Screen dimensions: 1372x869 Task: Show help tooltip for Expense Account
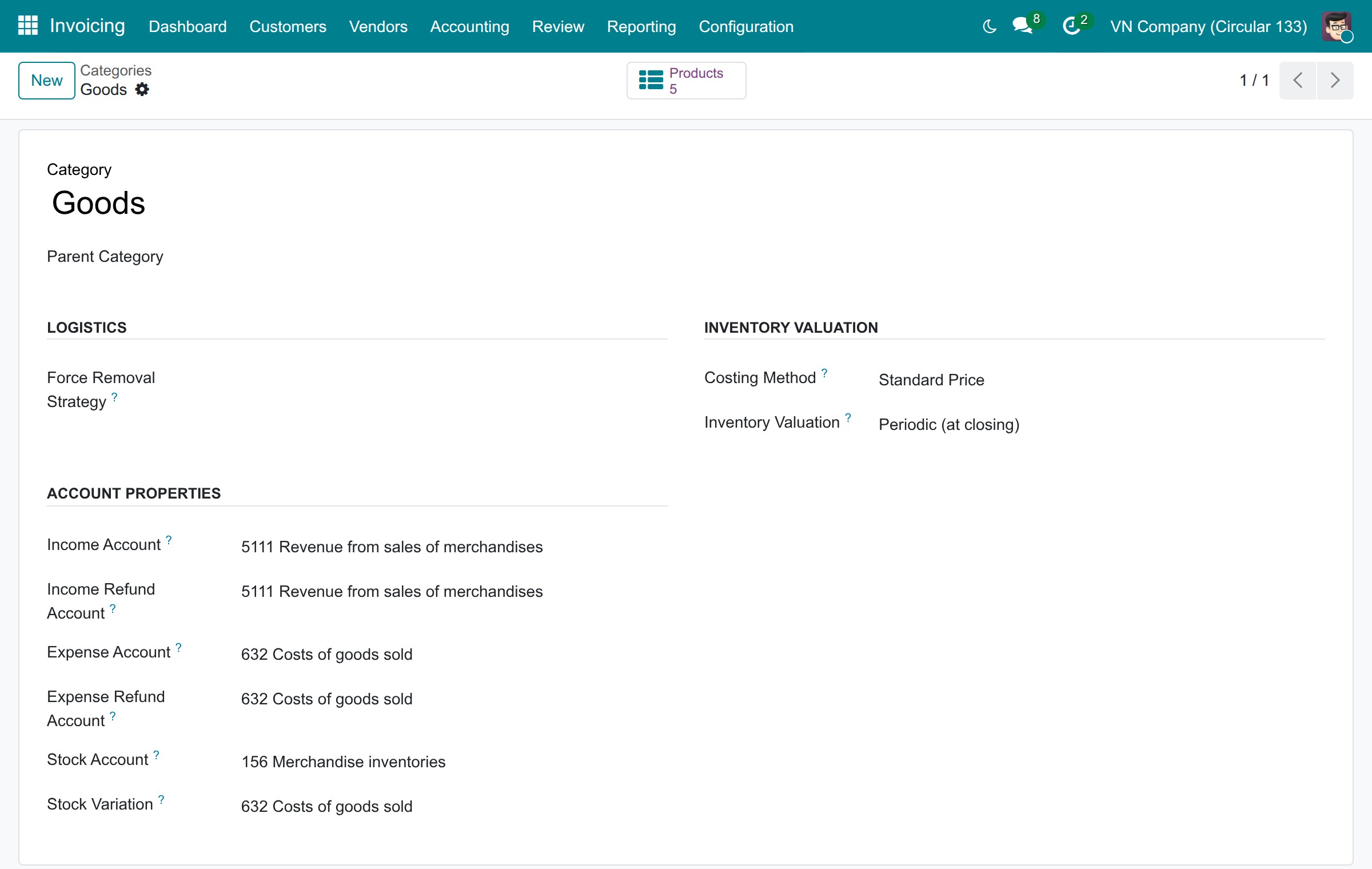(x=178, y=647)
